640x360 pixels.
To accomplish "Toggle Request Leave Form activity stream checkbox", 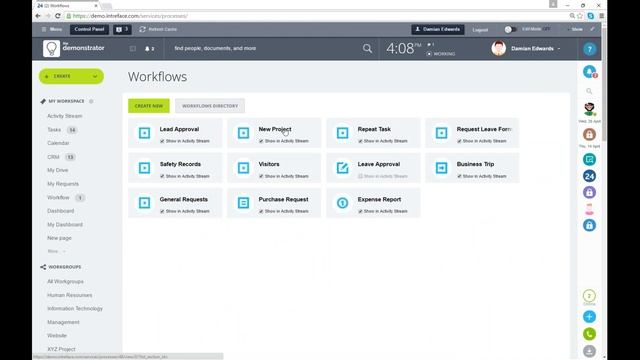I will point(459,141).
